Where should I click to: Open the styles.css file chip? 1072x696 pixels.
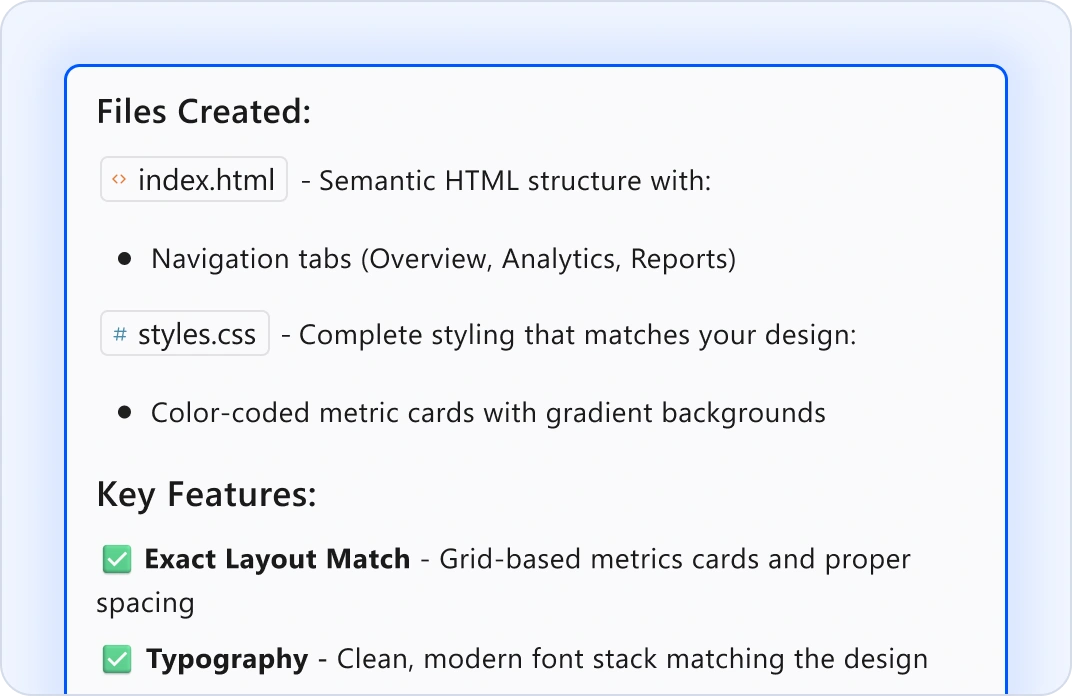pyautogui.click(x=185, y=334)
